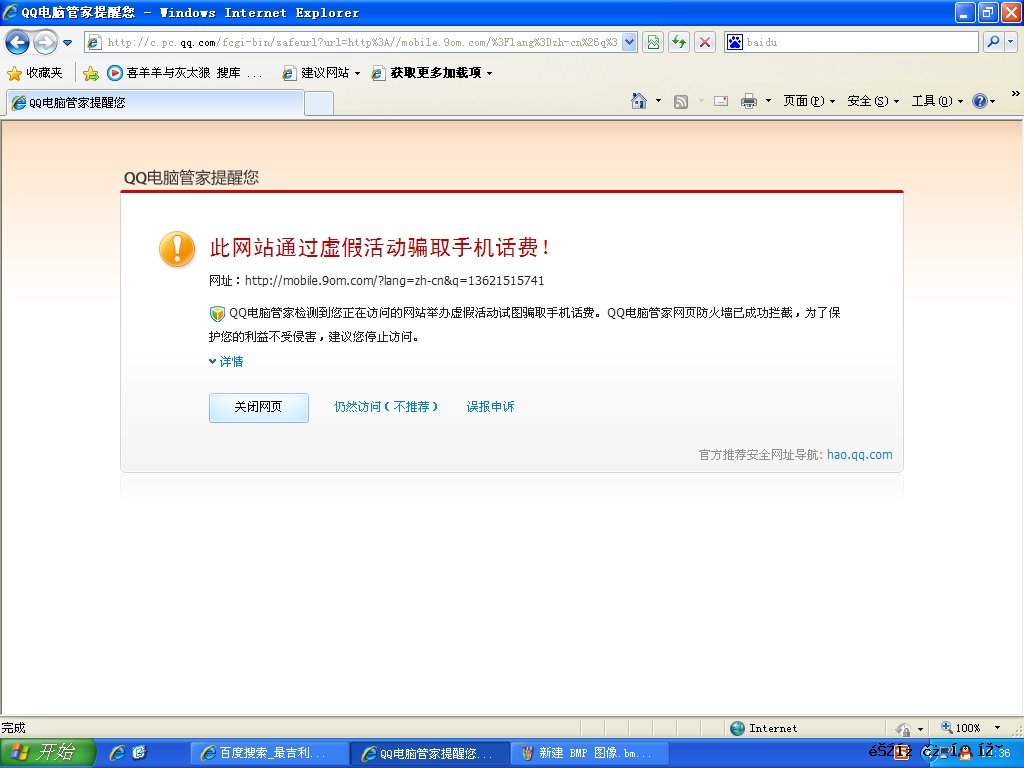The height and width of the screenshot is (768, 1024).
Task: Open the search provider options dropdown
Action: 1011,42
